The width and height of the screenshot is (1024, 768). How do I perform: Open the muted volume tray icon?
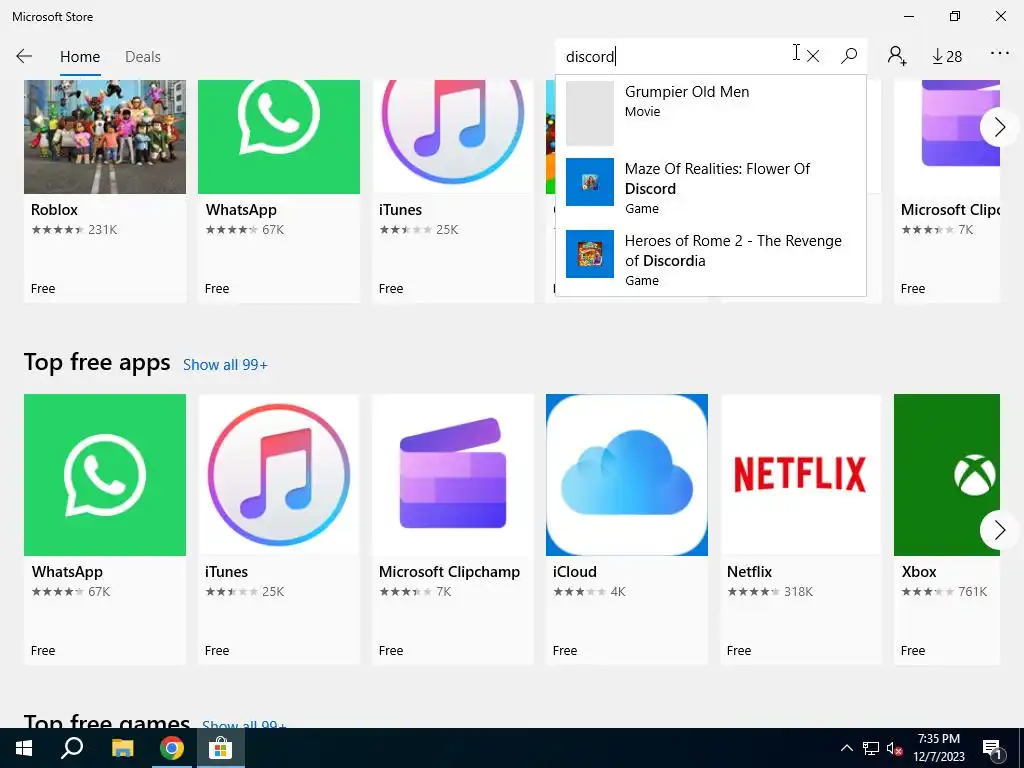(x=895, y=749)
